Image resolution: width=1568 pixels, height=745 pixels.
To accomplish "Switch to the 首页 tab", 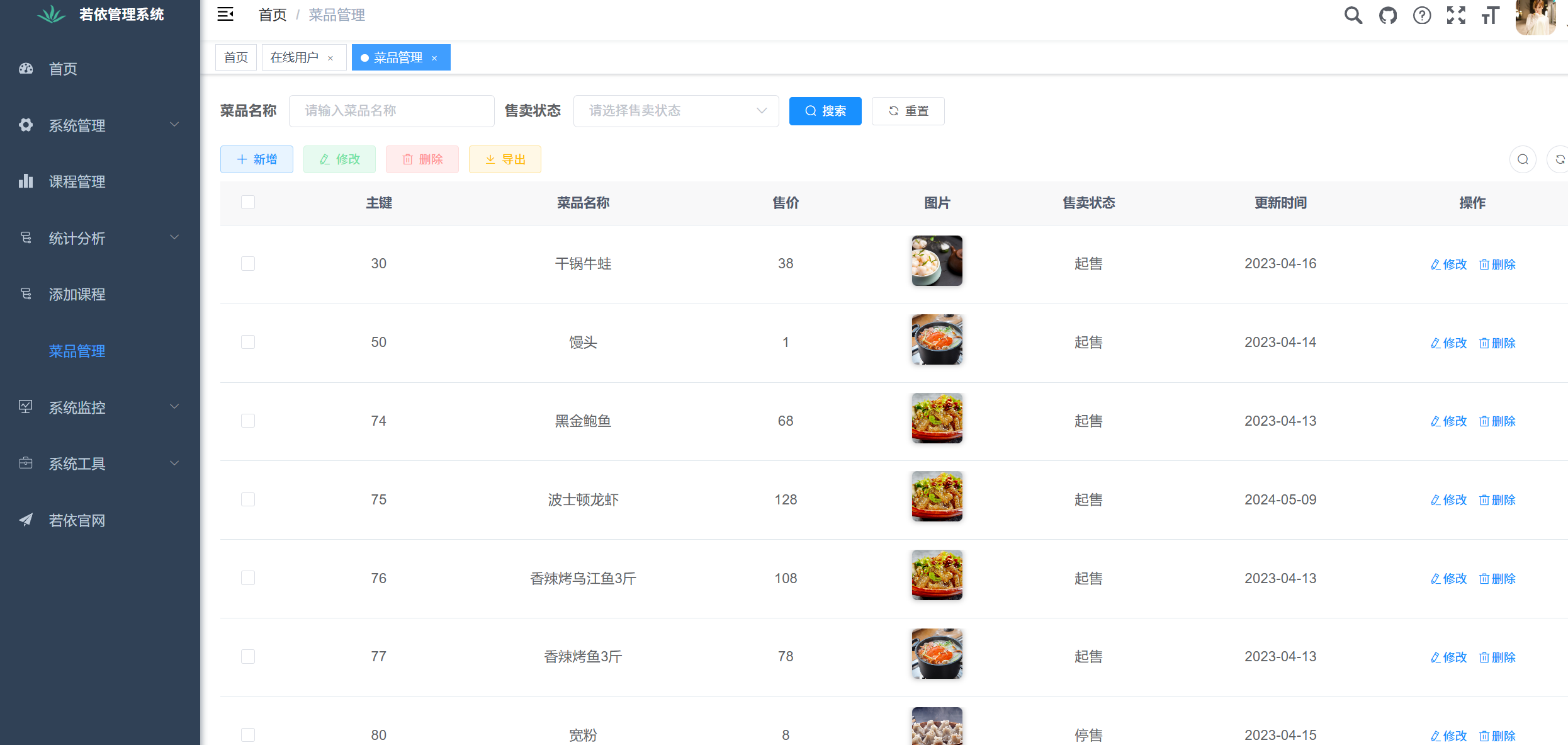I will (x=236, y=57).
